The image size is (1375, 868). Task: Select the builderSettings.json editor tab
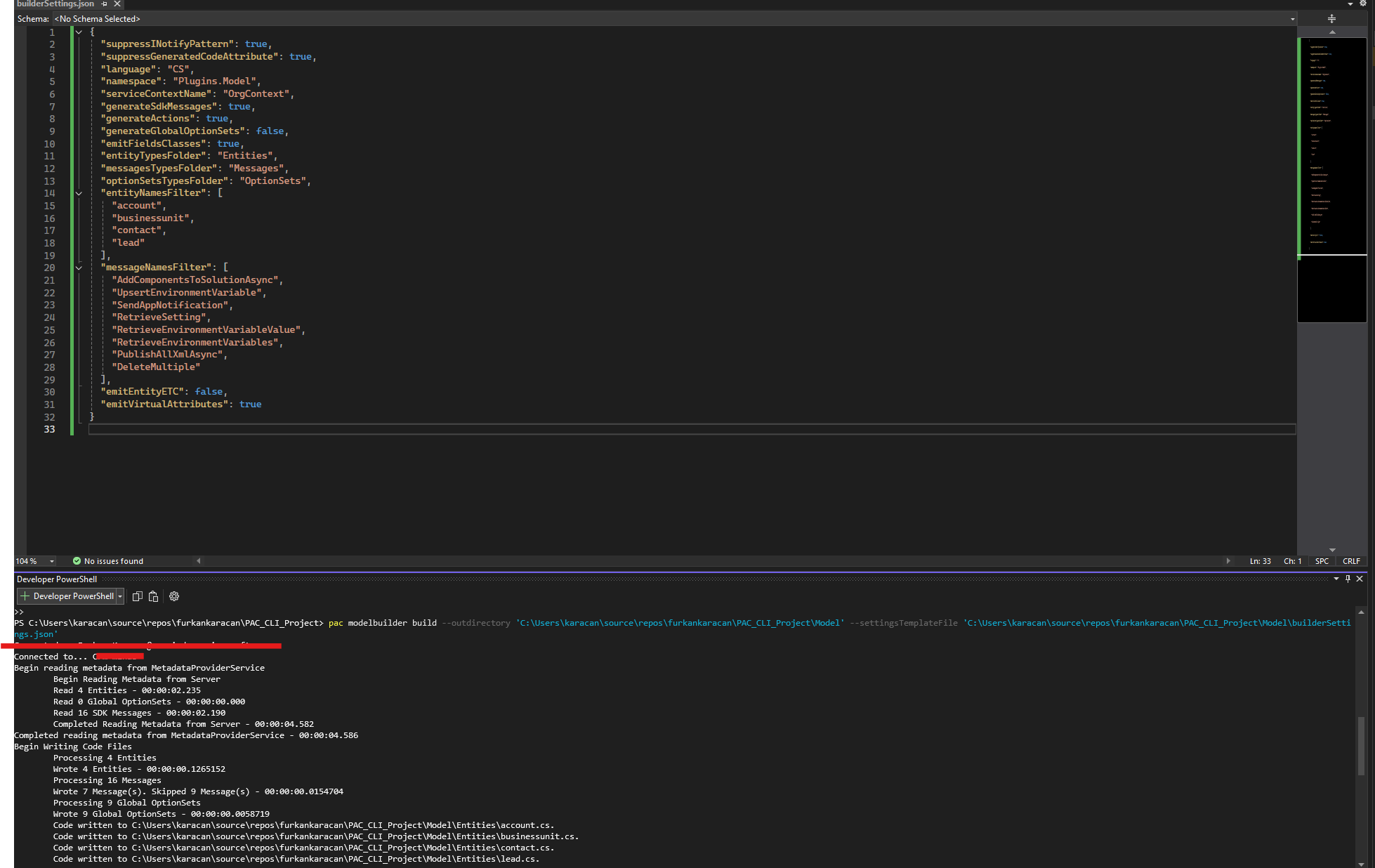pyautogui.click(x=53, y=4)
